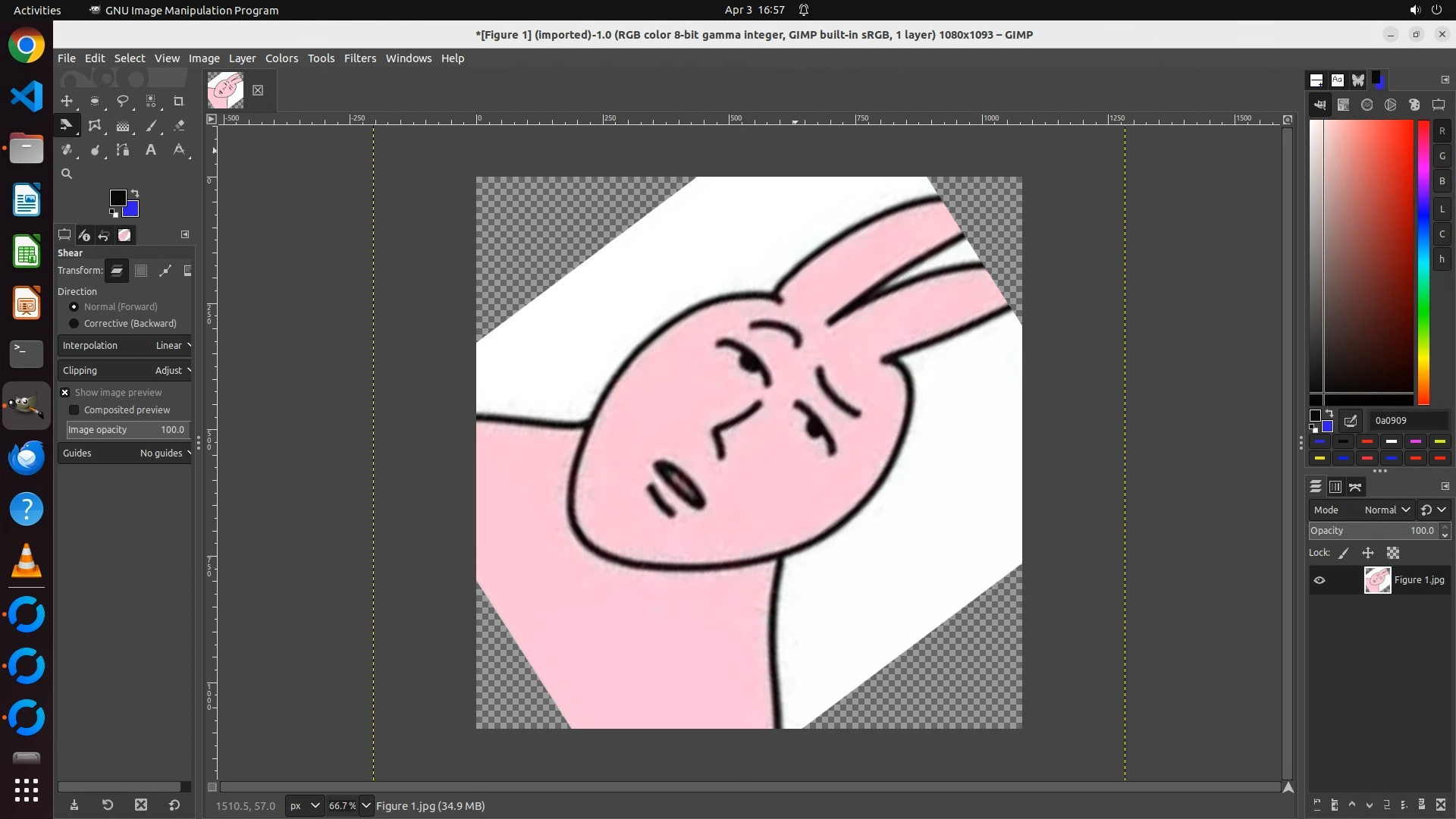Choose Corrective (Backward) direction
The image size is (1456, 819).
74,324
